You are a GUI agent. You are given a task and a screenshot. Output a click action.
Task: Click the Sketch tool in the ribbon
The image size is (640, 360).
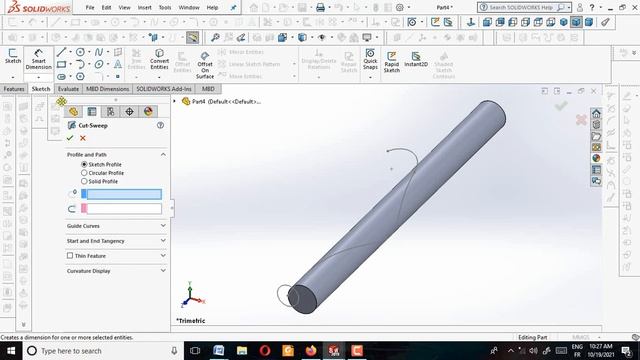(13, 56)
